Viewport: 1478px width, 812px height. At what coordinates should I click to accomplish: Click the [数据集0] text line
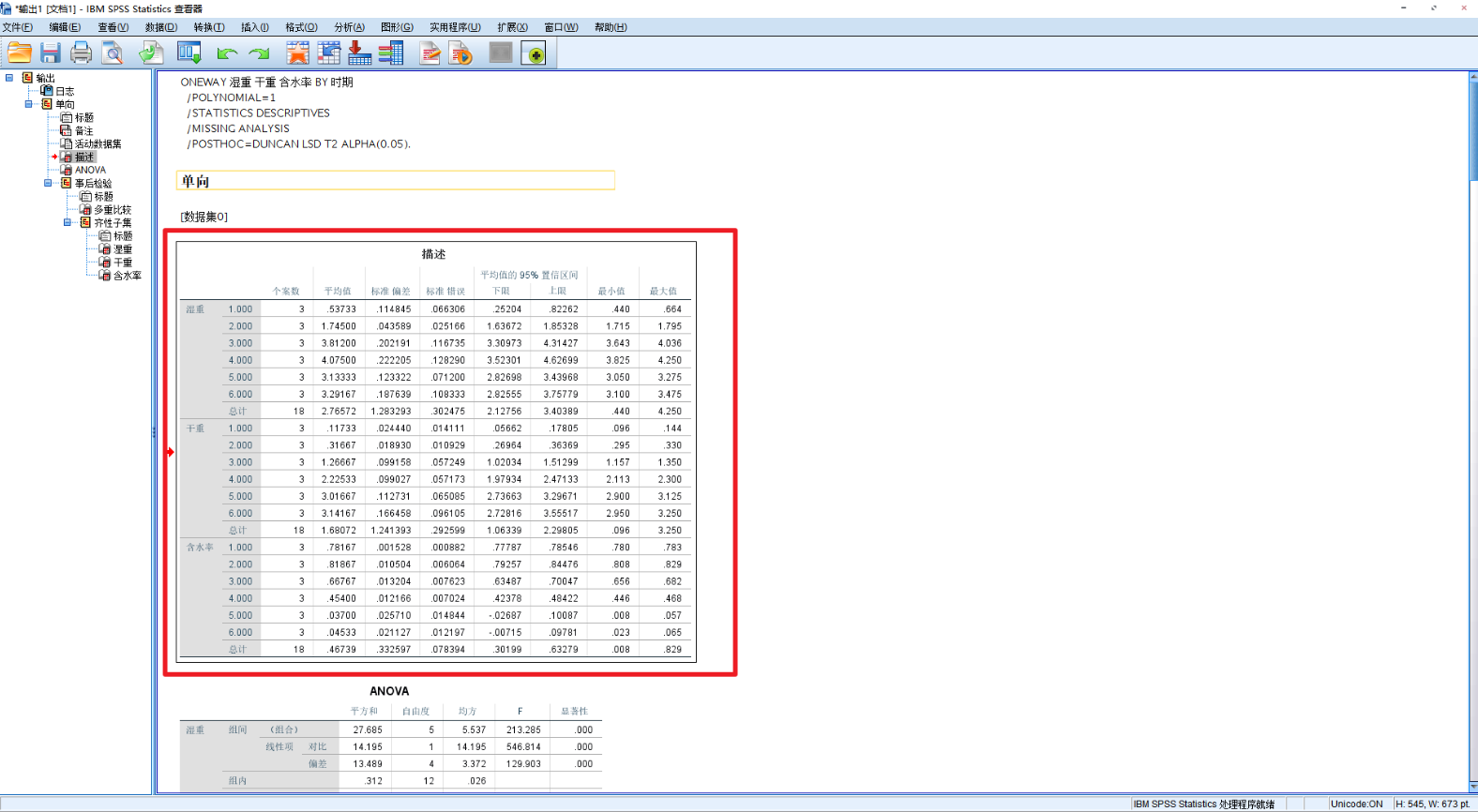pyautogui.click(x=204, y=217)
